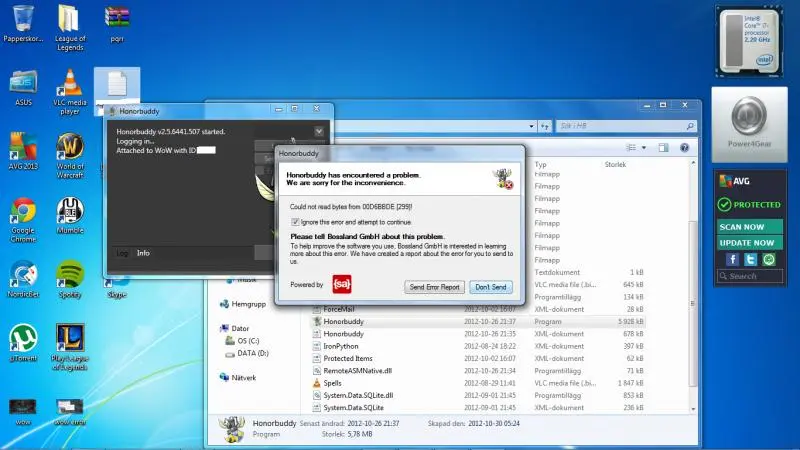This screenshot has height=450, width=800.
Task: Click the Power4Gear power button gadget
Action: tap(749, 116)
